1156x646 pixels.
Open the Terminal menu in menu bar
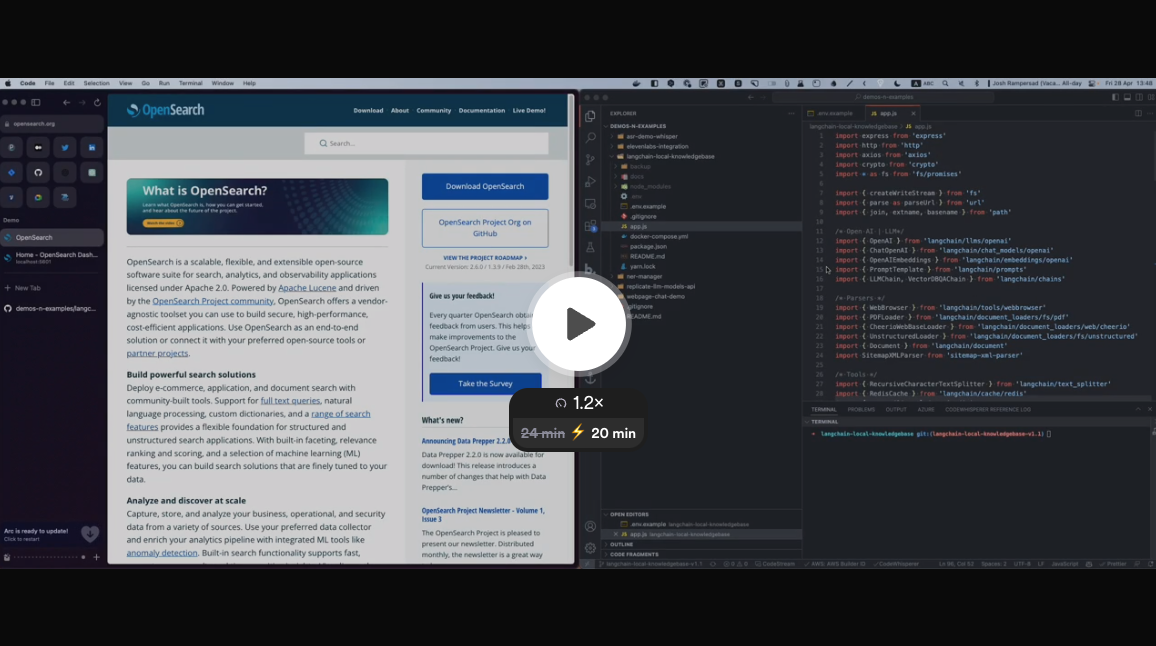(190, 83)
